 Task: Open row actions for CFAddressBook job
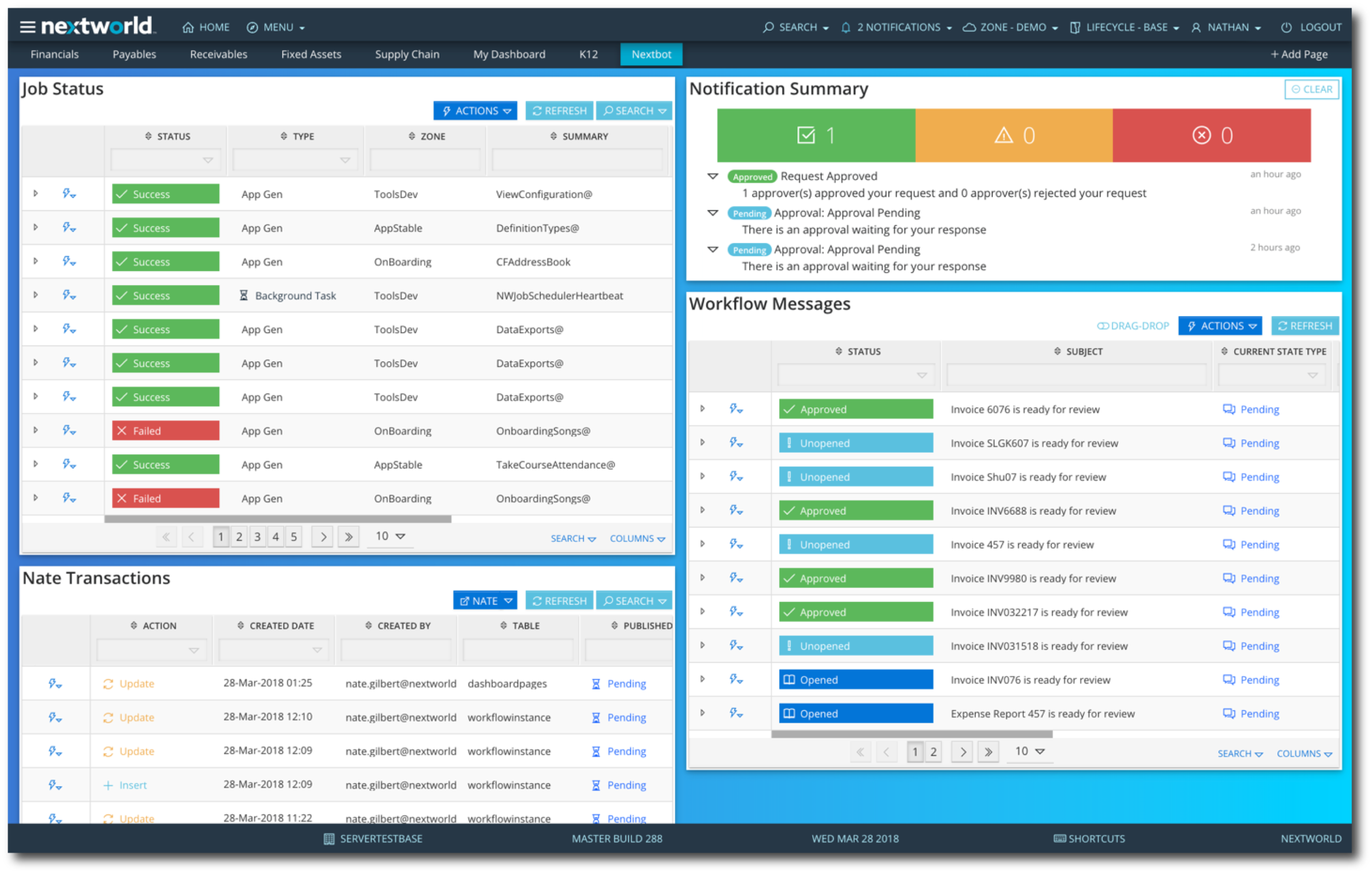pyautogui.click(x=69, y=262)
